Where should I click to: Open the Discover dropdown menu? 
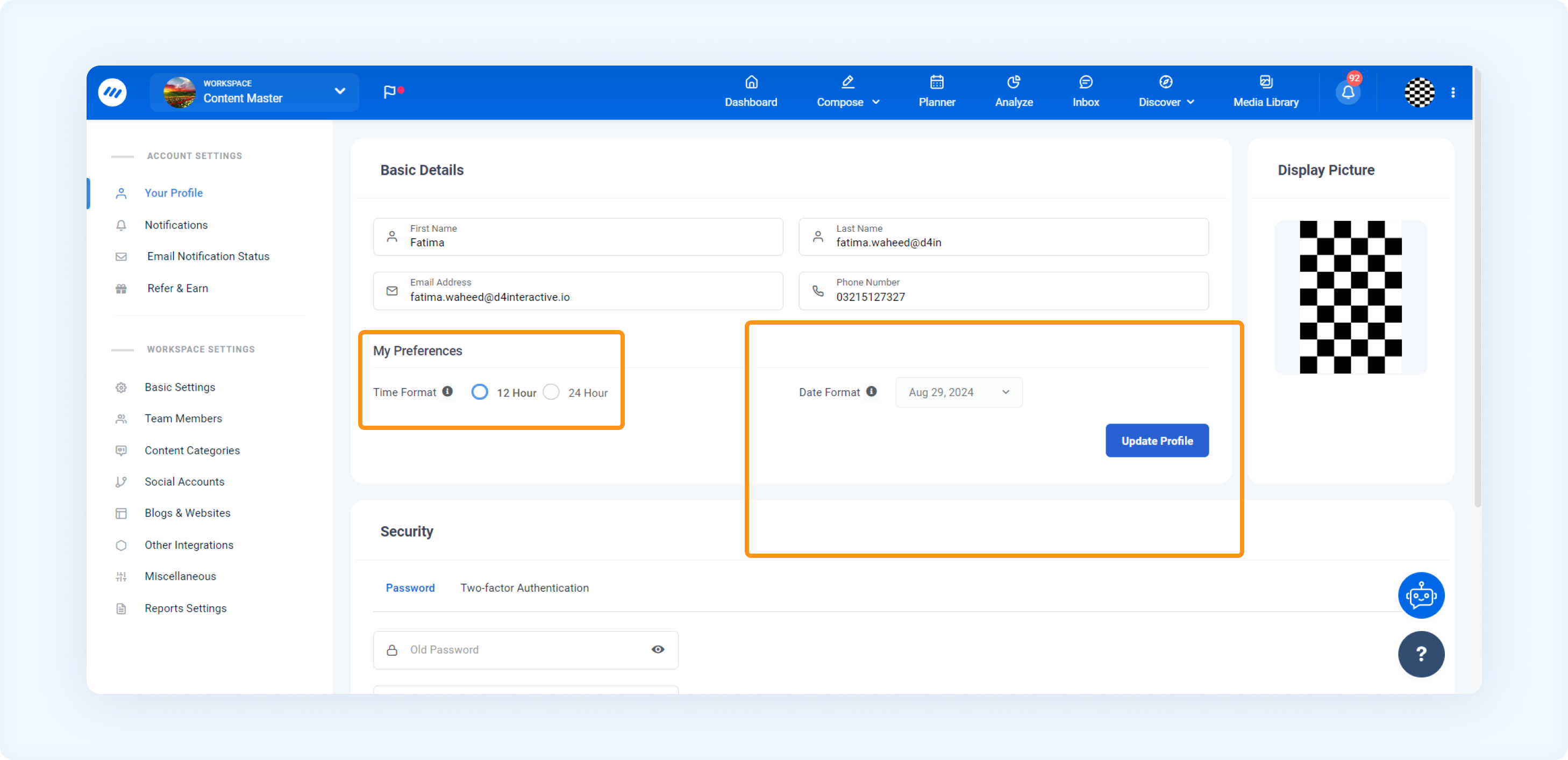click(x=1166, y=92)
